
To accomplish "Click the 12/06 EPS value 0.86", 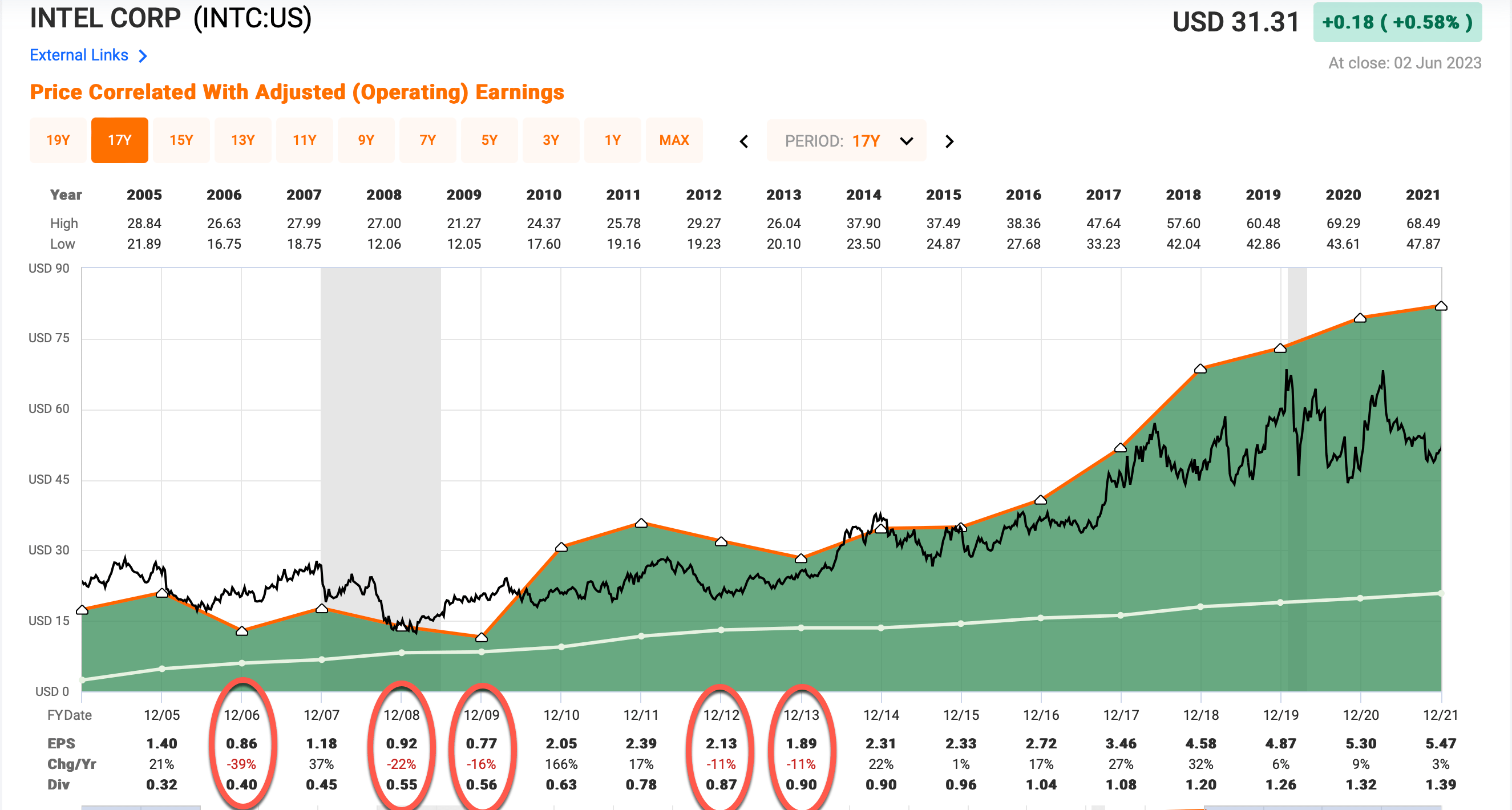I will click(x=242, y=744).
